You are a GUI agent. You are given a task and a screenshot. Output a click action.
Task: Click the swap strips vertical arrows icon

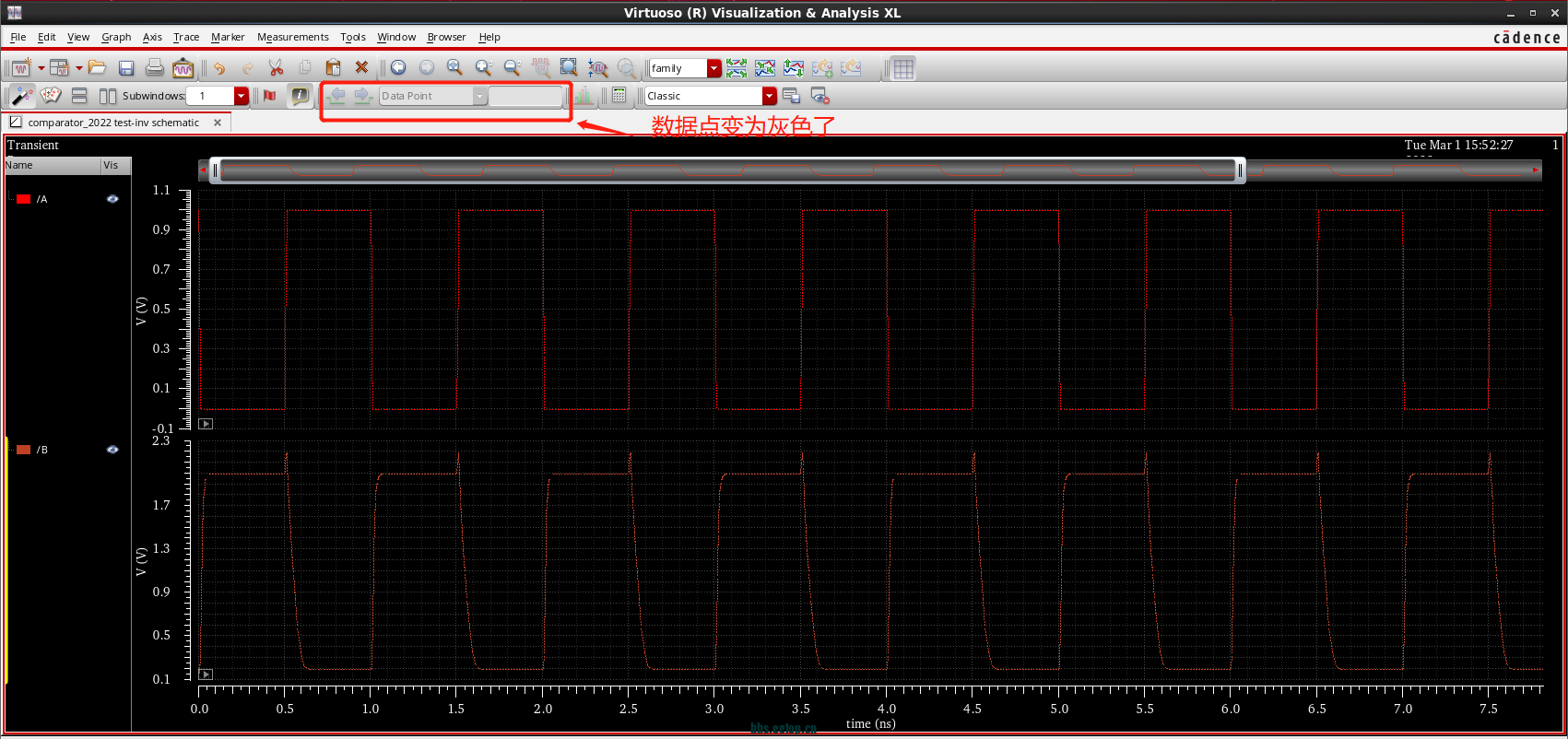tap(794, 68)
